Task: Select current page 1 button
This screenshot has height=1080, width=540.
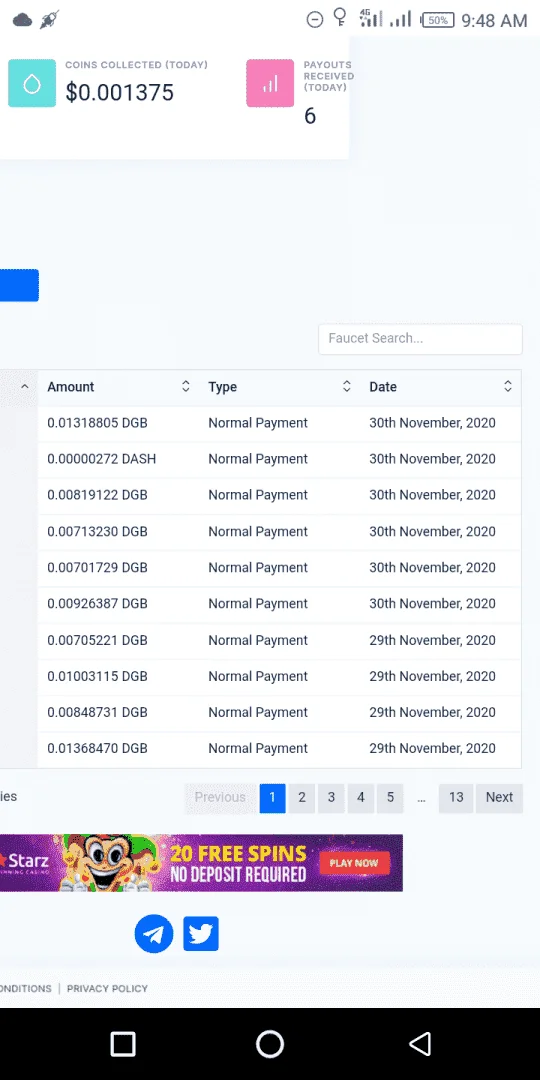Action: click(272, 798)
